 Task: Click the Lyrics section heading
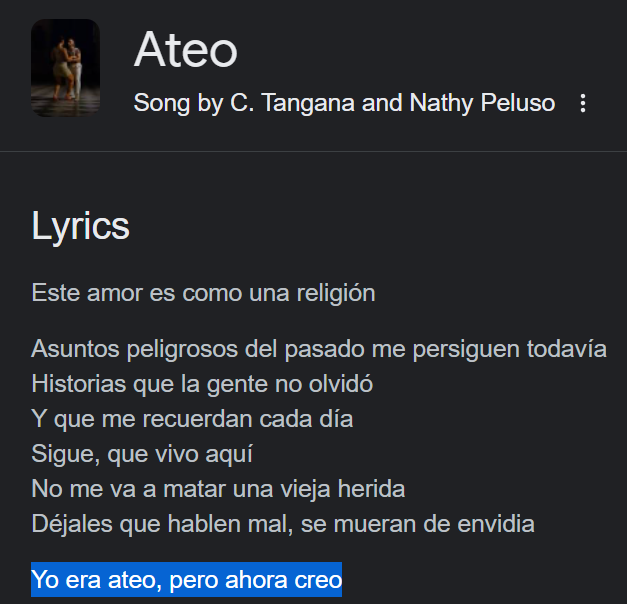tap(81, 226)
